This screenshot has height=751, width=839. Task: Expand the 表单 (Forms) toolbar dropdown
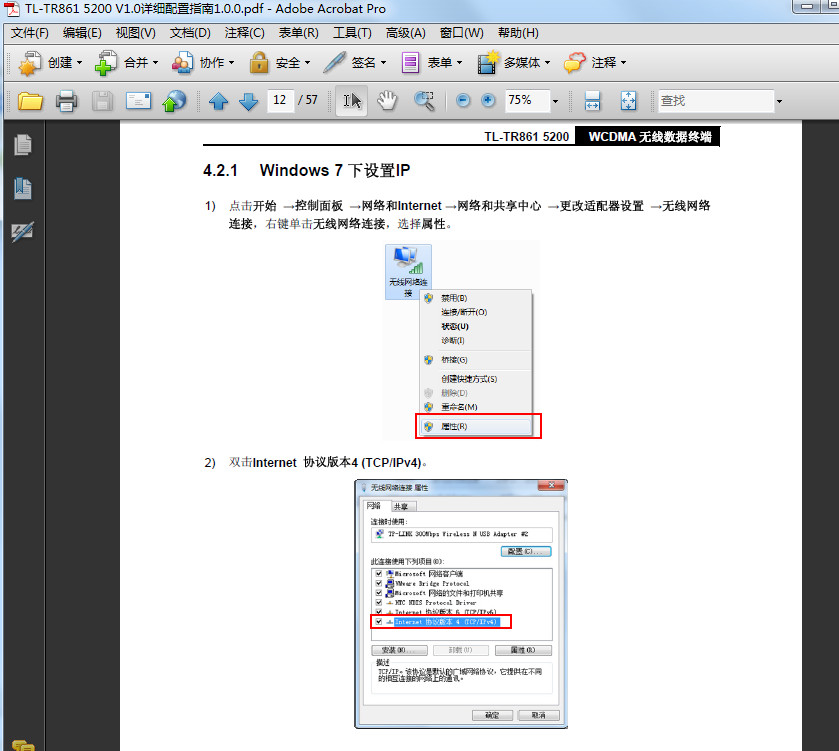(x=460, y=63)
